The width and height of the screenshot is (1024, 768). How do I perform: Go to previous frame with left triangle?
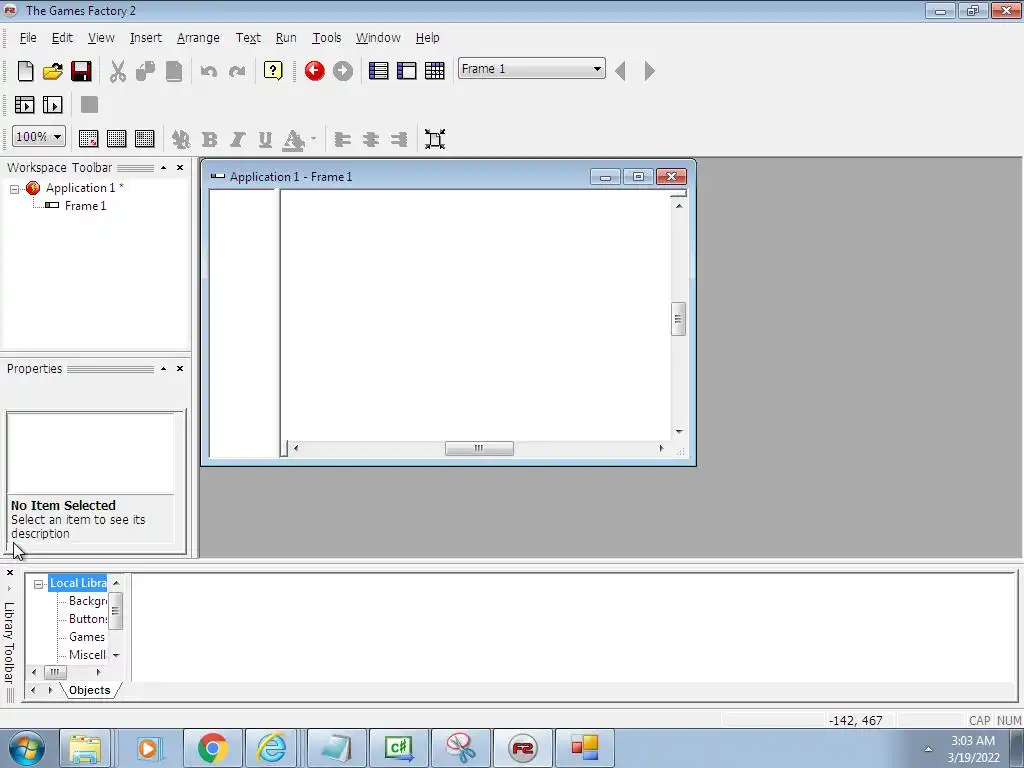click(620, 71)
